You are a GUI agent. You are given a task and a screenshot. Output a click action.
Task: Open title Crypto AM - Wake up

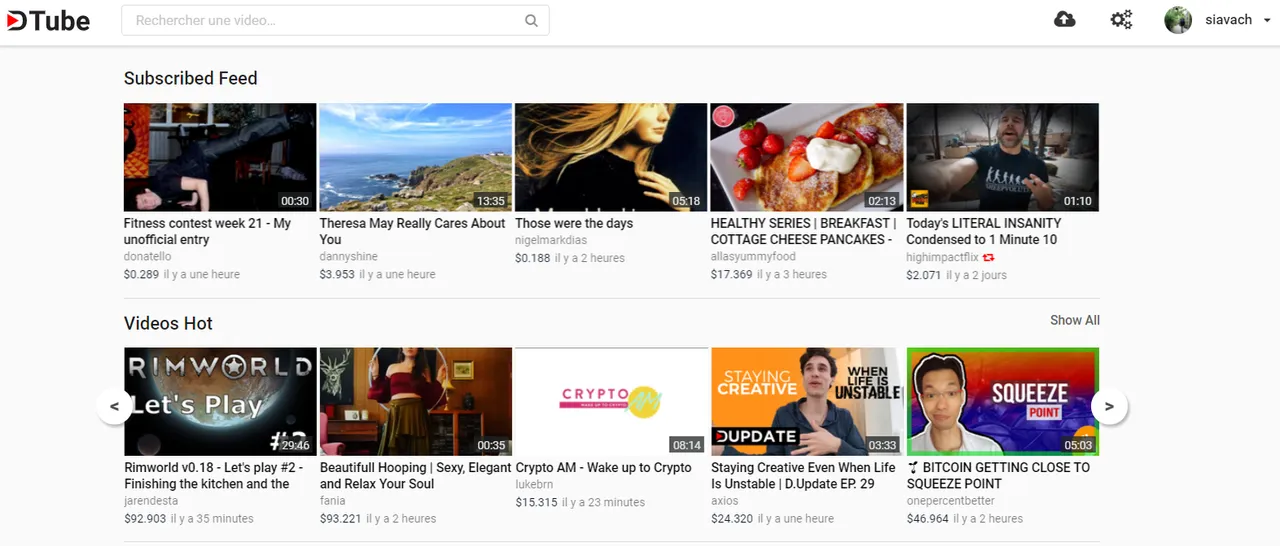[603, 467]
